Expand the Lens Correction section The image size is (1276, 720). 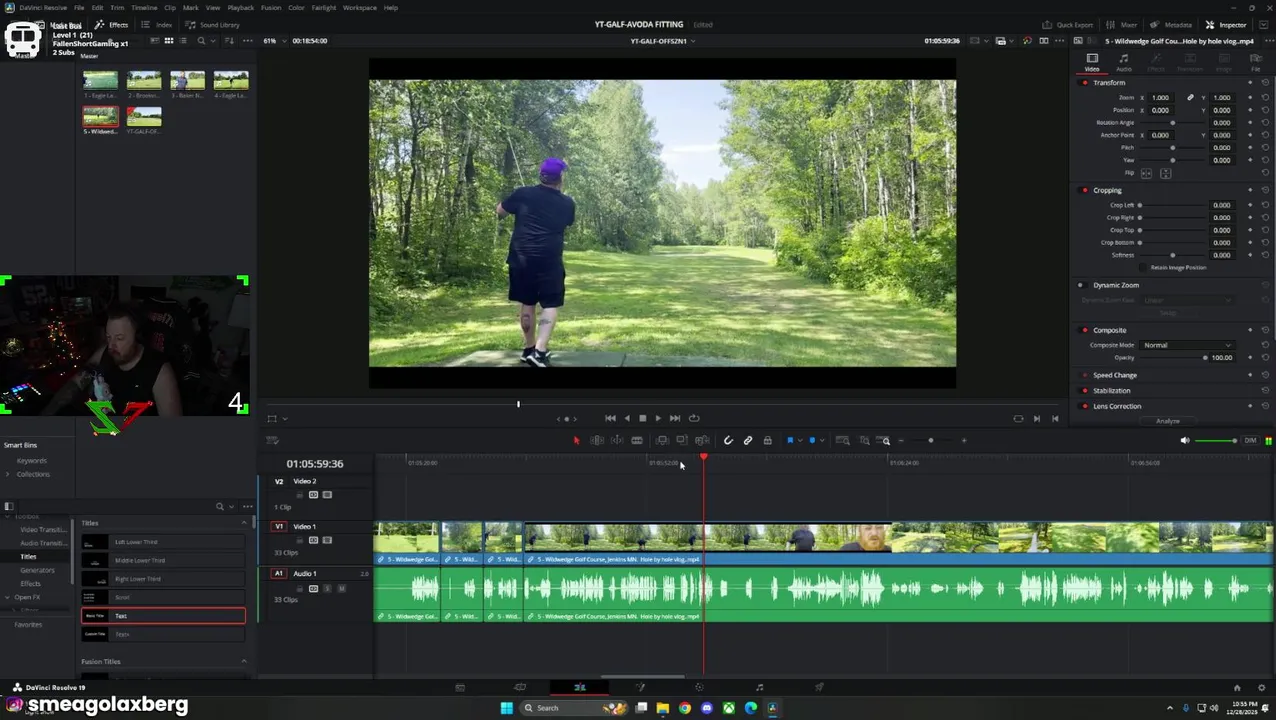point(1117,406)
